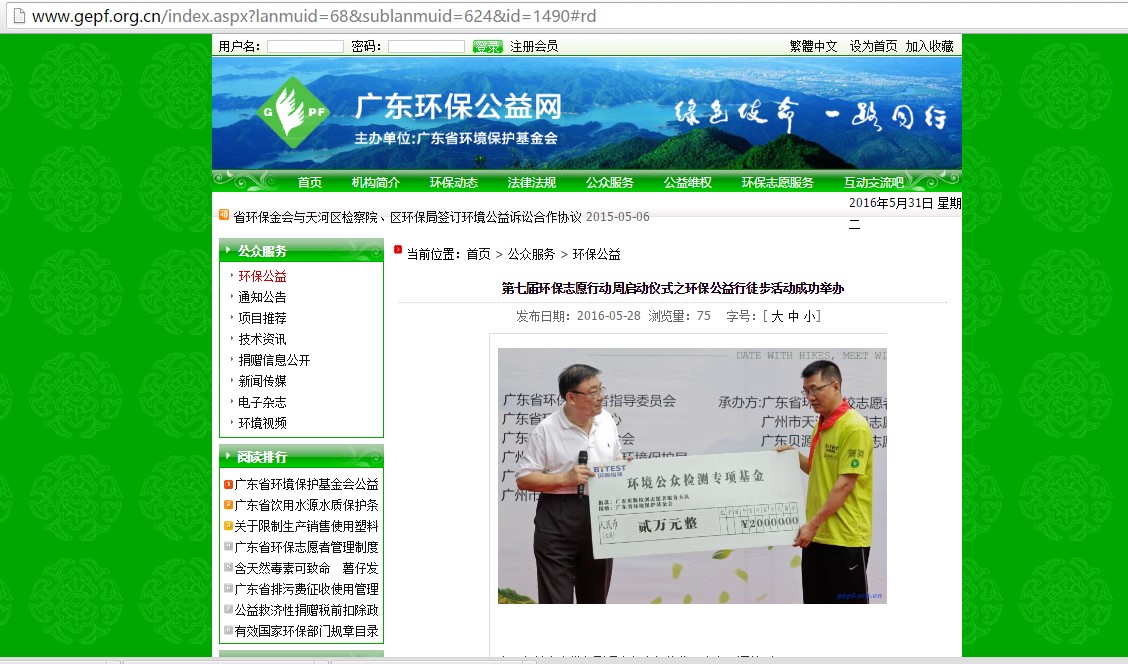The height and width of the screenshot is (664, 1128).
Task: Open ranked article 公益救济性捐赠税前扣除政
Action: [306, 609]
